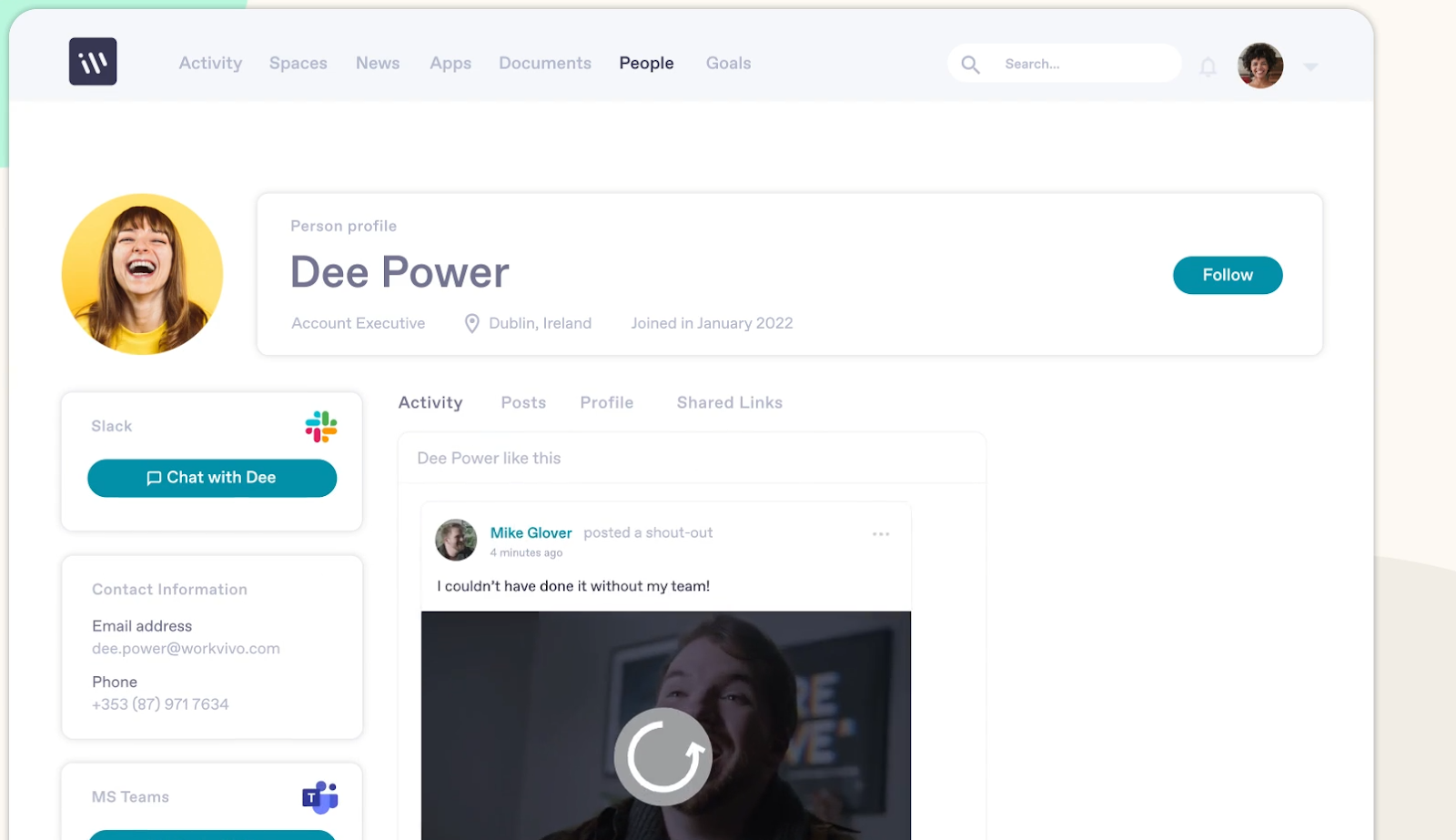1456x840 pixels.
Task: Click the search magnifier icon
Action: tap(970, 65)
